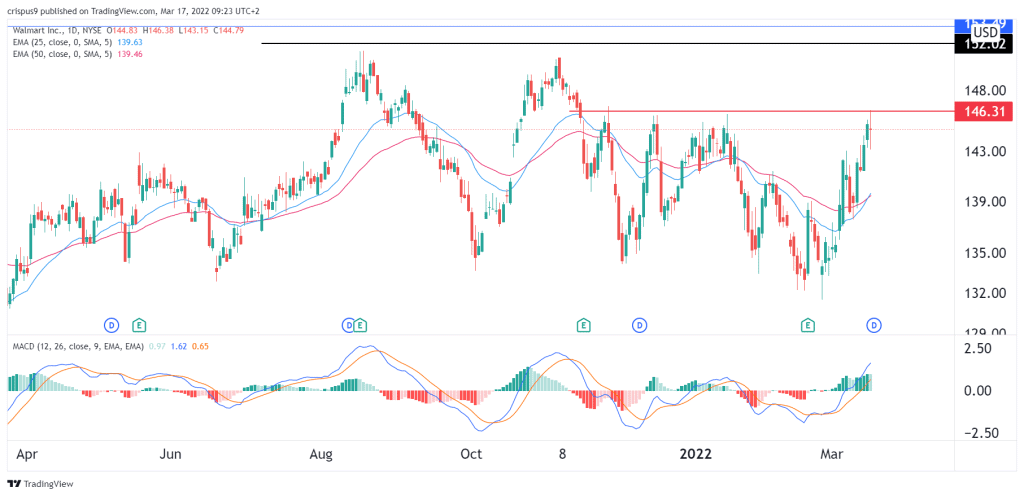Viewport: 1024px width, 496px height.
Task: Click the earnings marker in mid-August
Action: click(x=360, y=324)
